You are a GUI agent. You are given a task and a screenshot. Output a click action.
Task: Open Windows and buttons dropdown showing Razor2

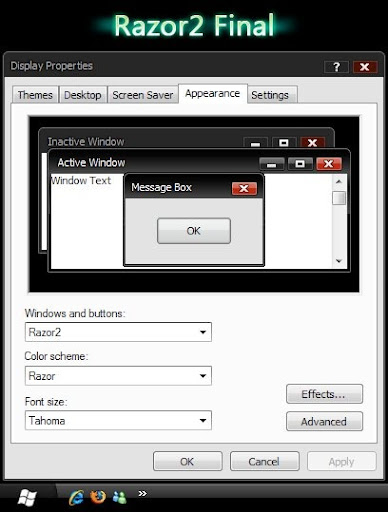[x=118, y=332]
